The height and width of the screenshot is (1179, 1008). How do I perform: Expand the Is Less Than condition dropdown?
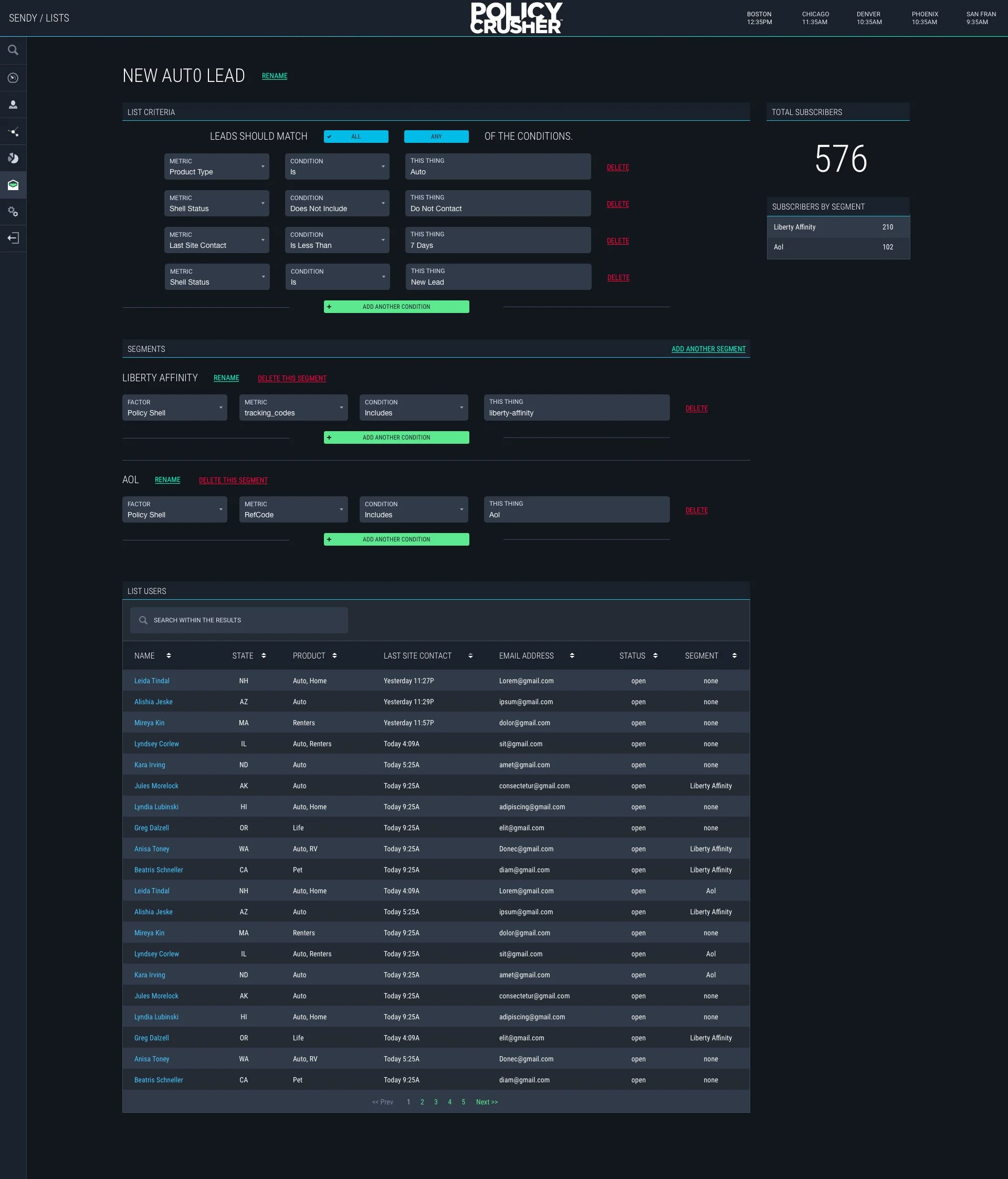click(x=337, y=239)
